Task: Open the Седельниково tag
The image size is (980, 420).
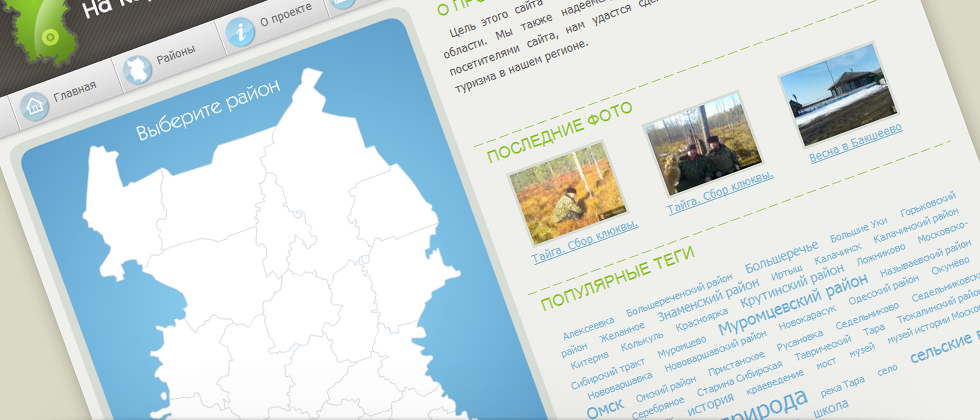Action: [868, 316]
